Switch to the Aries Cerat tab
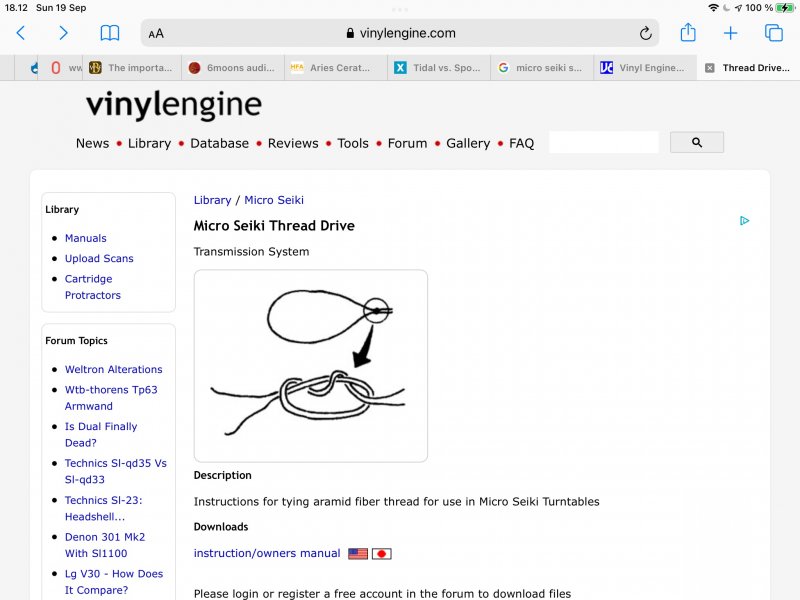 [336, 68]
